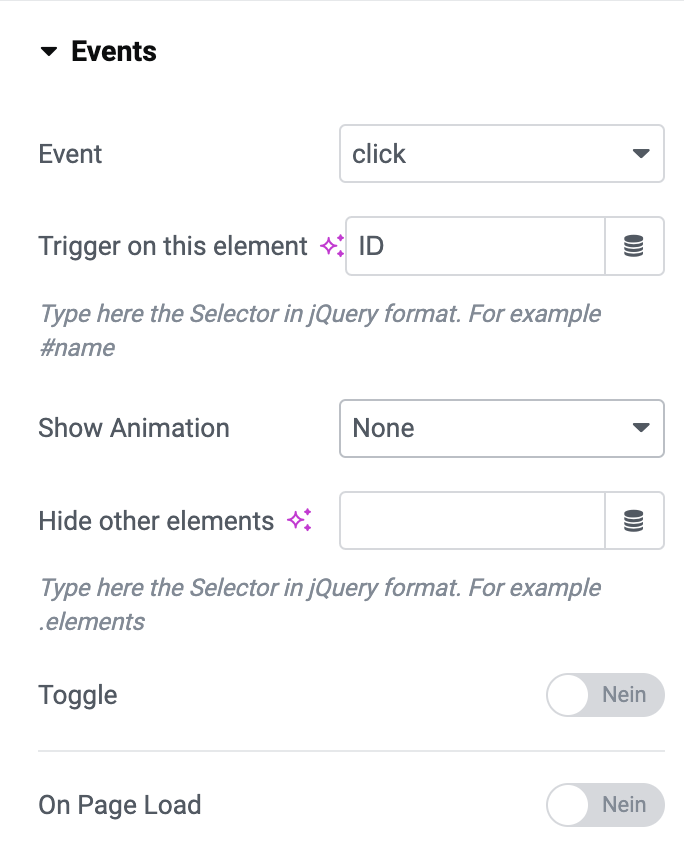Click the AI sparkle icon beside Hide other elements
The height and width of the screenshot is (858, 684).
[299, 520]
